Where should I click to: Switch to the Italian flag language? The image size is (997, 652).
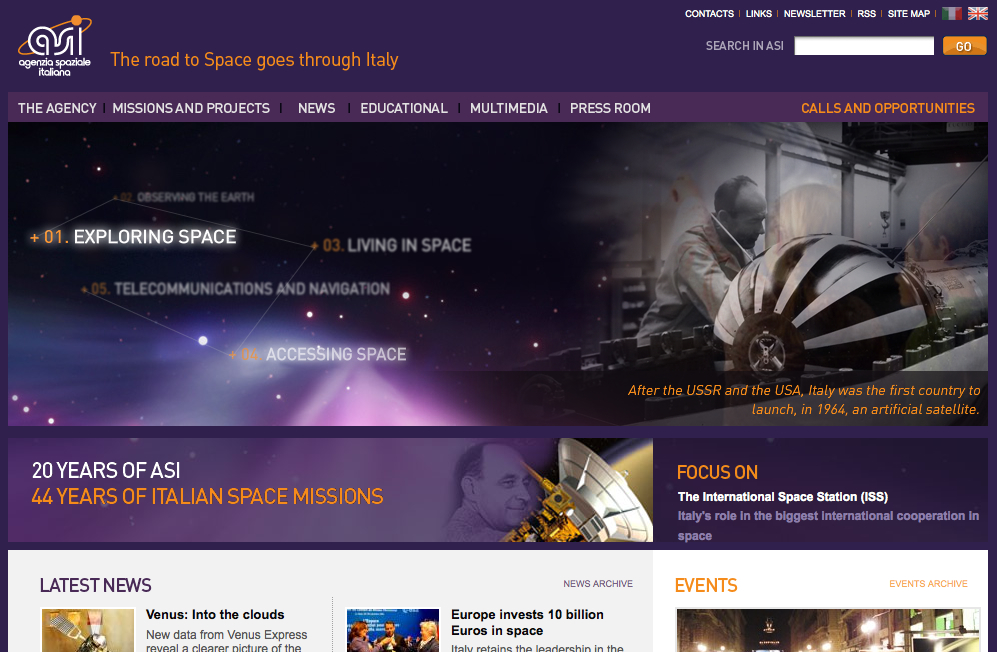pyautogui.click(x=951, y=14)
